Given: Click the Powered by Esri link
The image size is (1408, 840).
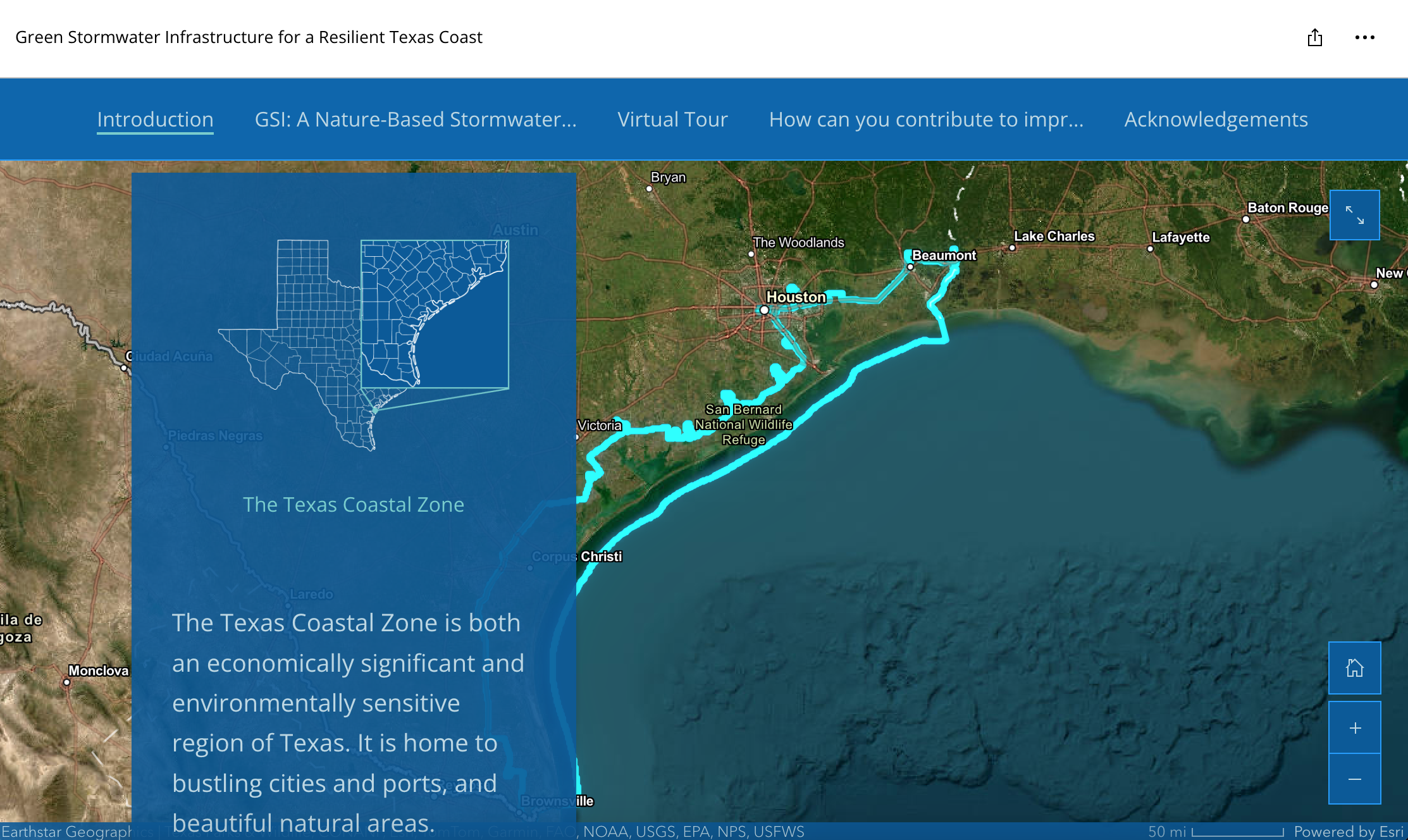Looking at the screenshot, I should (x=1349, y=831).
